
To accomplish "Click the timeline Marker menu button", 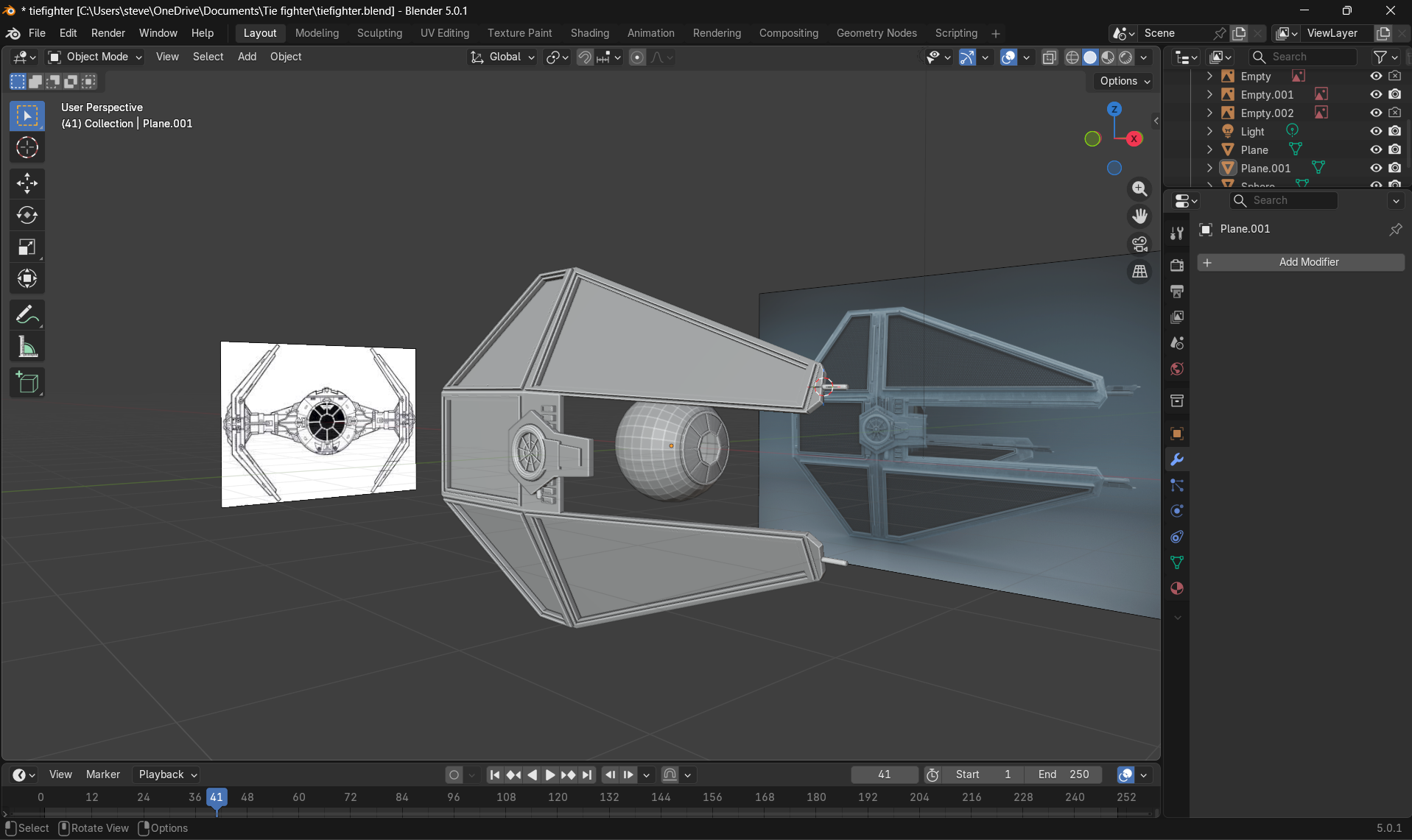I will pyautogui.click(x=102, y=774).
